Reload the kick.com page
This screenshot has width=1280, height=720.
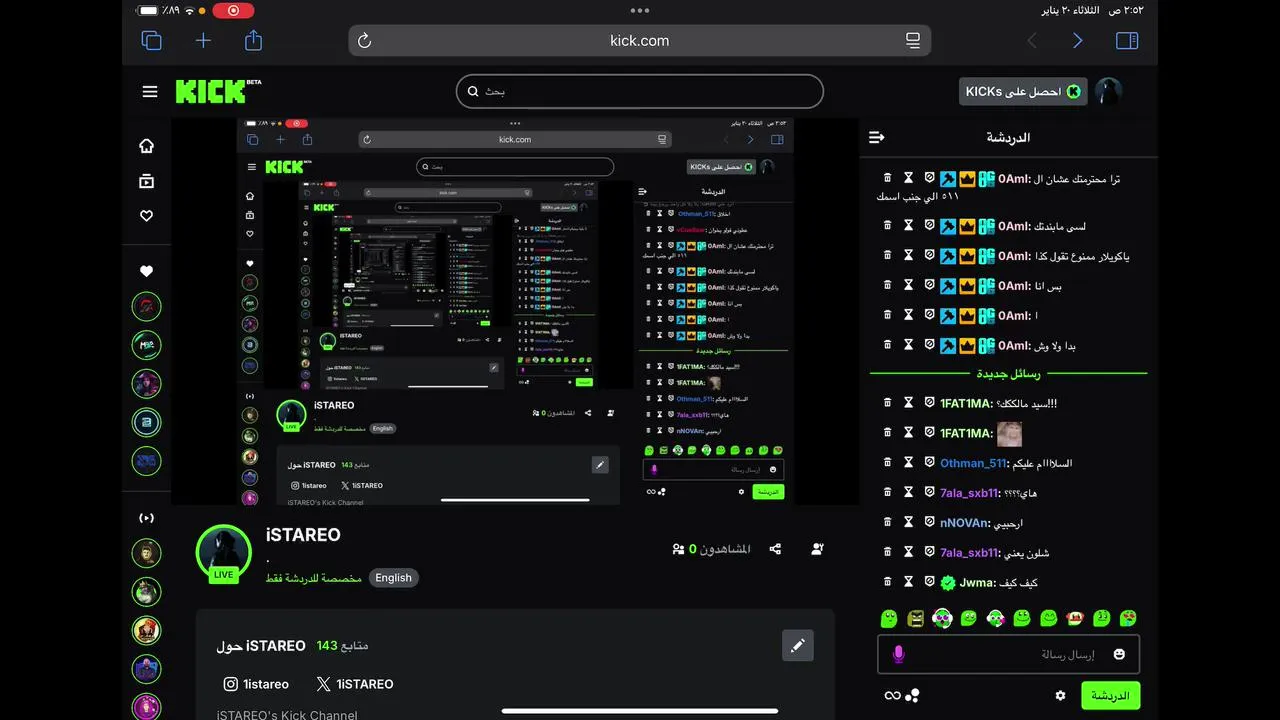[365, 41]
